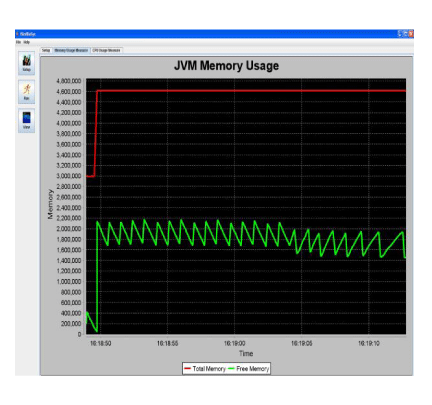432x405 pixels.
Task: Open the File menu
Action: pyautogui.click(x=18, y=42)
